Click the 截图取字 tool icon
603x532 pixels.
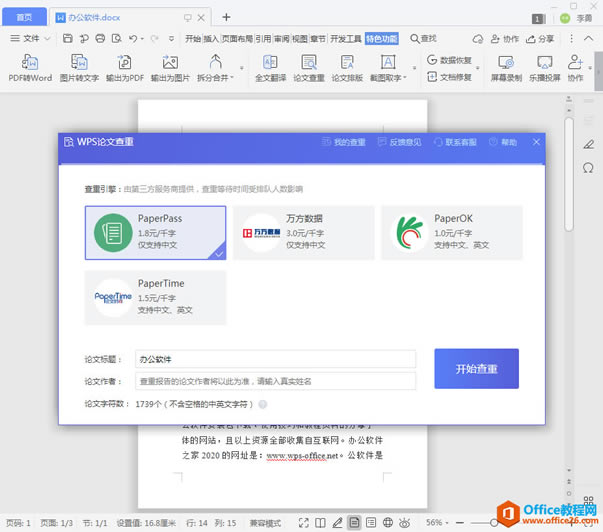[x=388, y=62]
